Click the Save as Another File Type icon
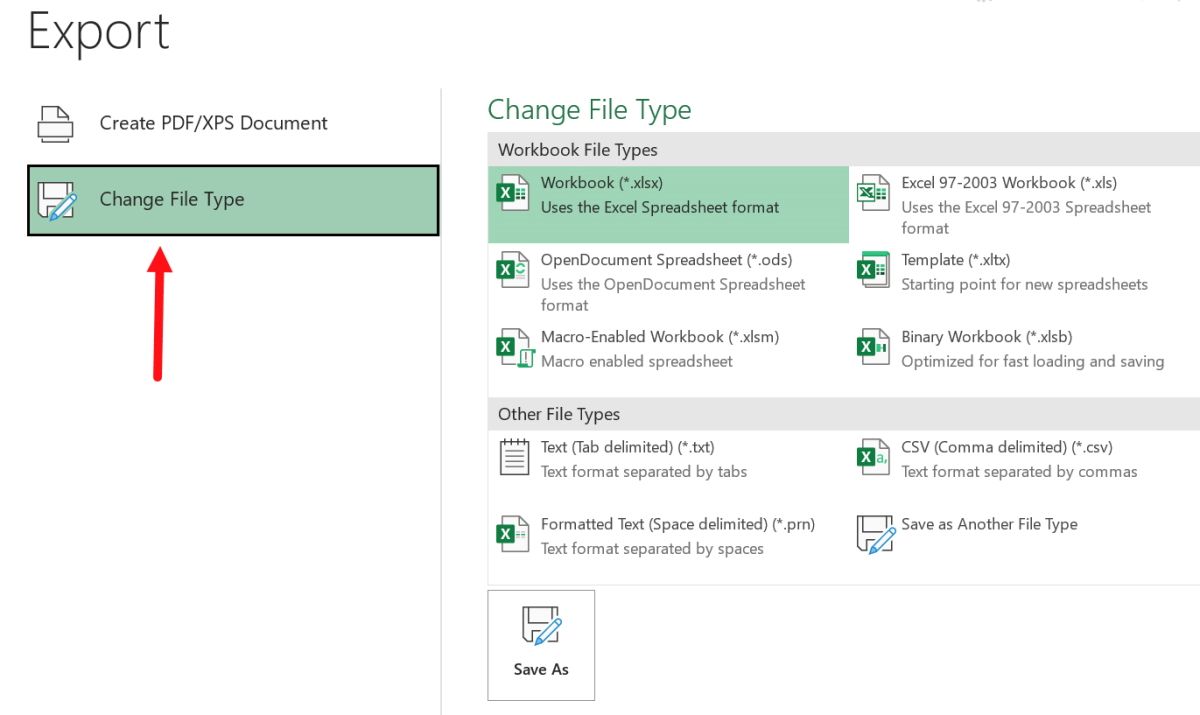This screenshot has width=1200, height=715. coord(874,534)
